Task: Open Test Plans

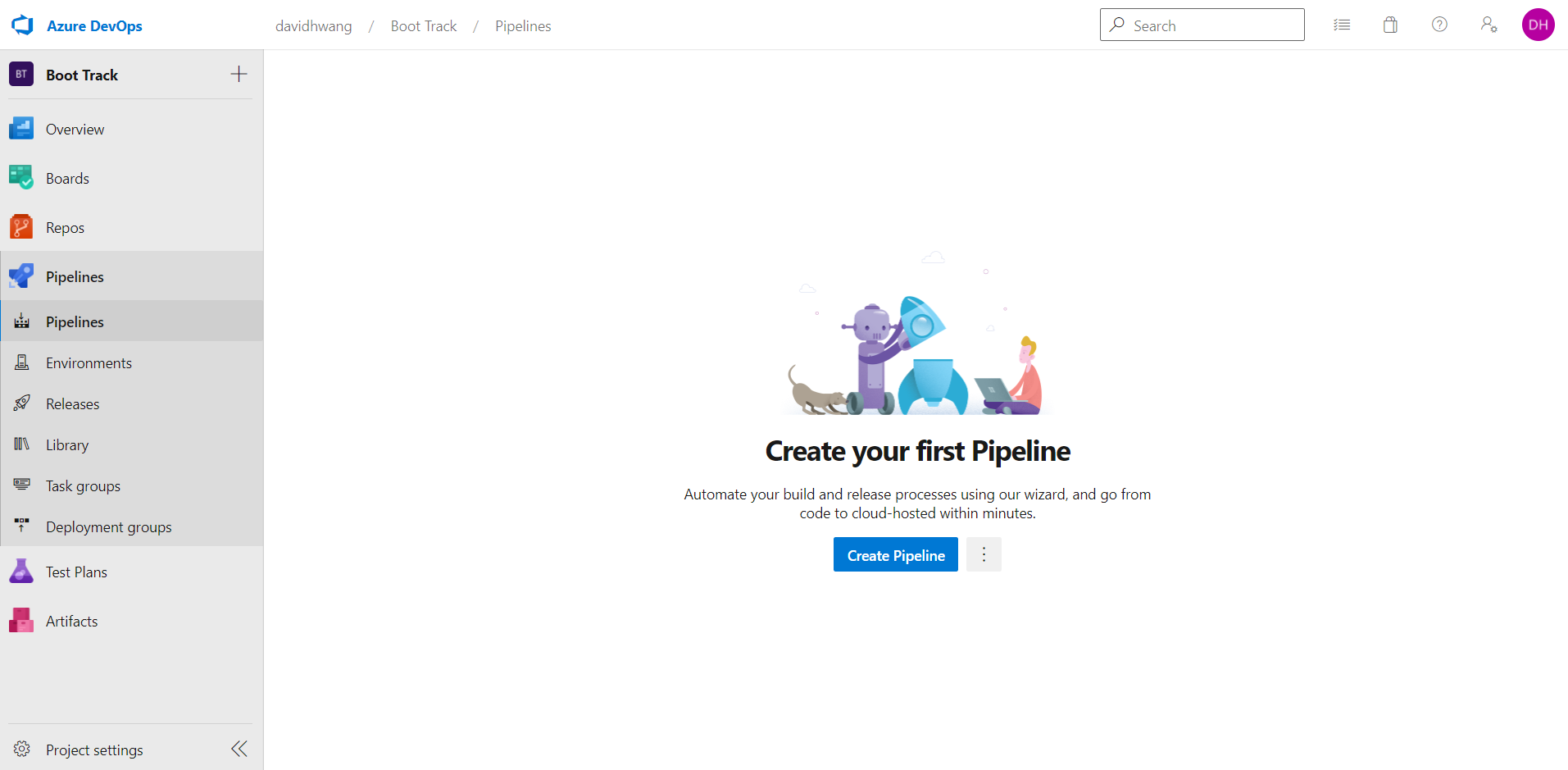Action: pos(76,572)
